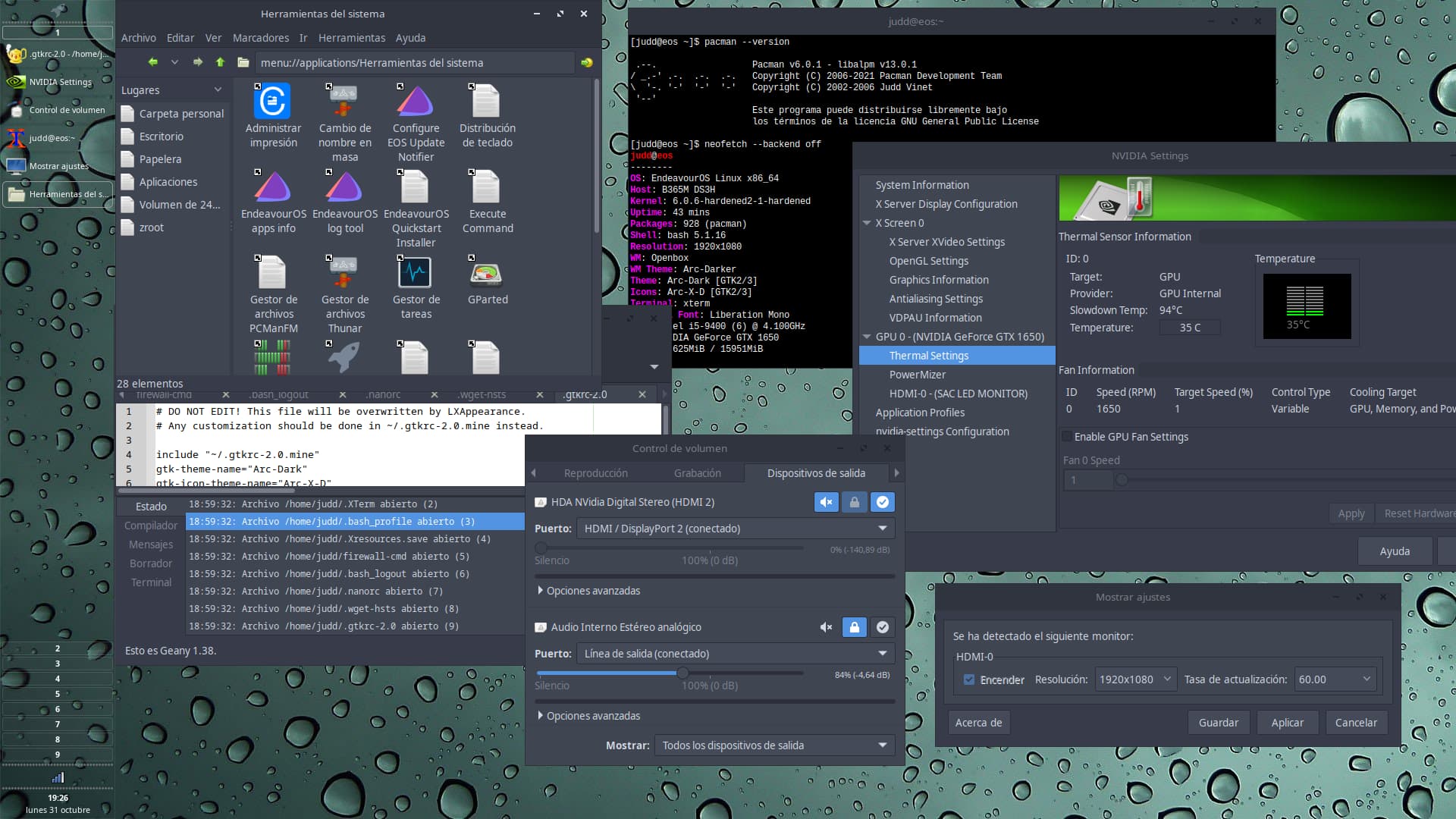This screenshot has height=819, width=1456.
Task: Close the .gtkrc-2.0 tab in Geany
Action: point(642,394)
